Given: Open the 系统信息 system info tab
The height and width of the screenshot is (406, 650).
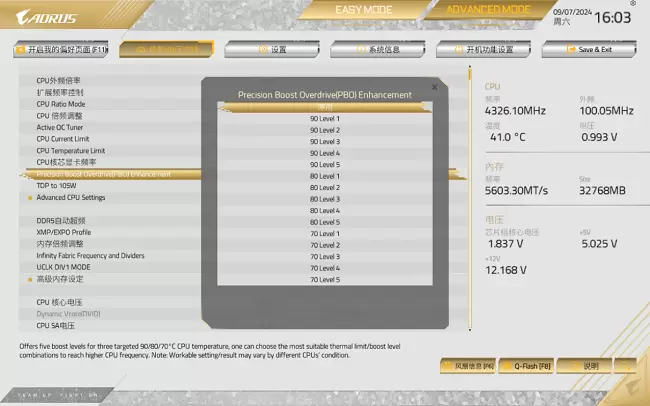Looking at the screenshot, I should pyautogui.click(x=378, y=49).
